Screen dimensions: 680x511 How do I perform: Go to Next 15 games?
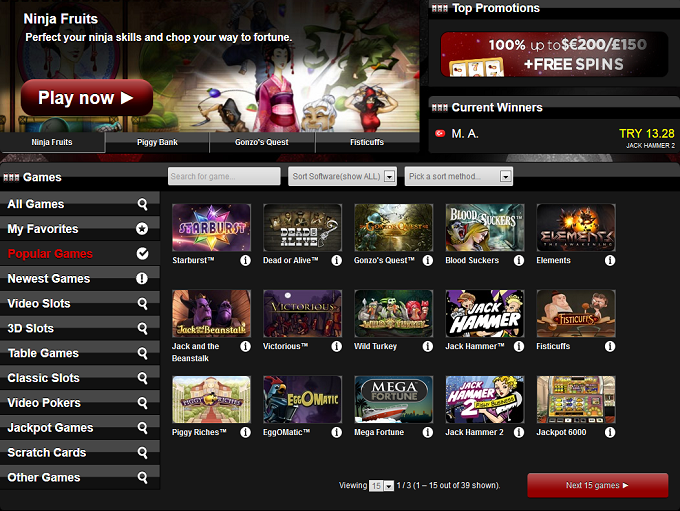click(598, 485)
